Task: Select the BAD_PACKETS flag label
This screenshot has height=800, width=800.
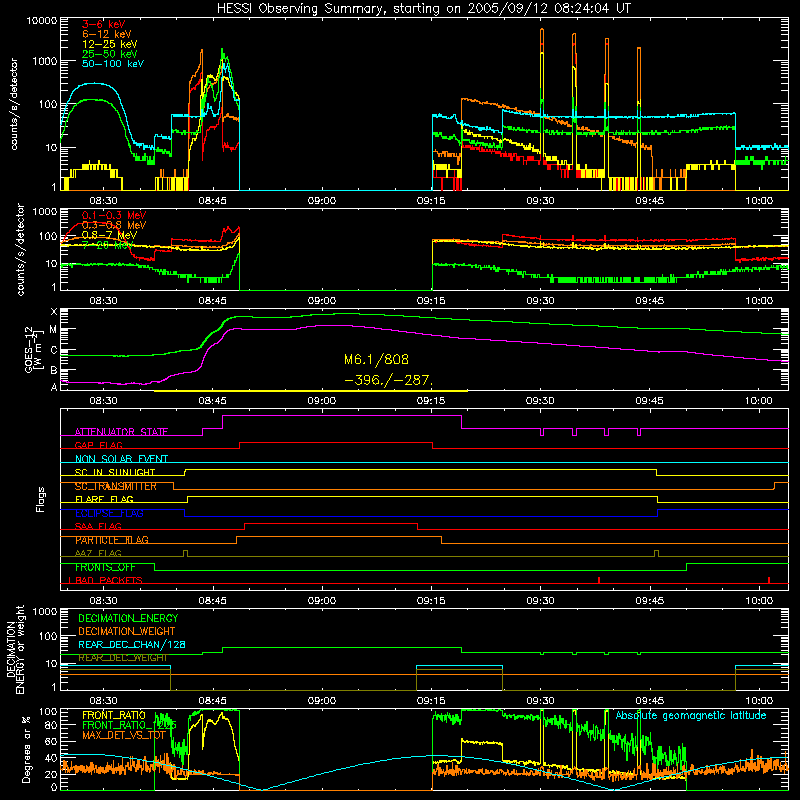Action: click(x=109, y=580)
